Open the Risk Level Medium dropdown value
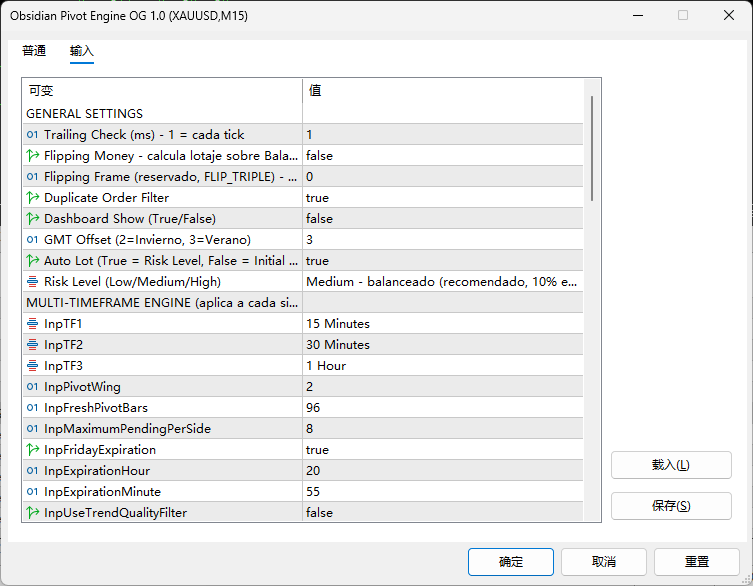753x586 pixels. click(x=443, y=281)
